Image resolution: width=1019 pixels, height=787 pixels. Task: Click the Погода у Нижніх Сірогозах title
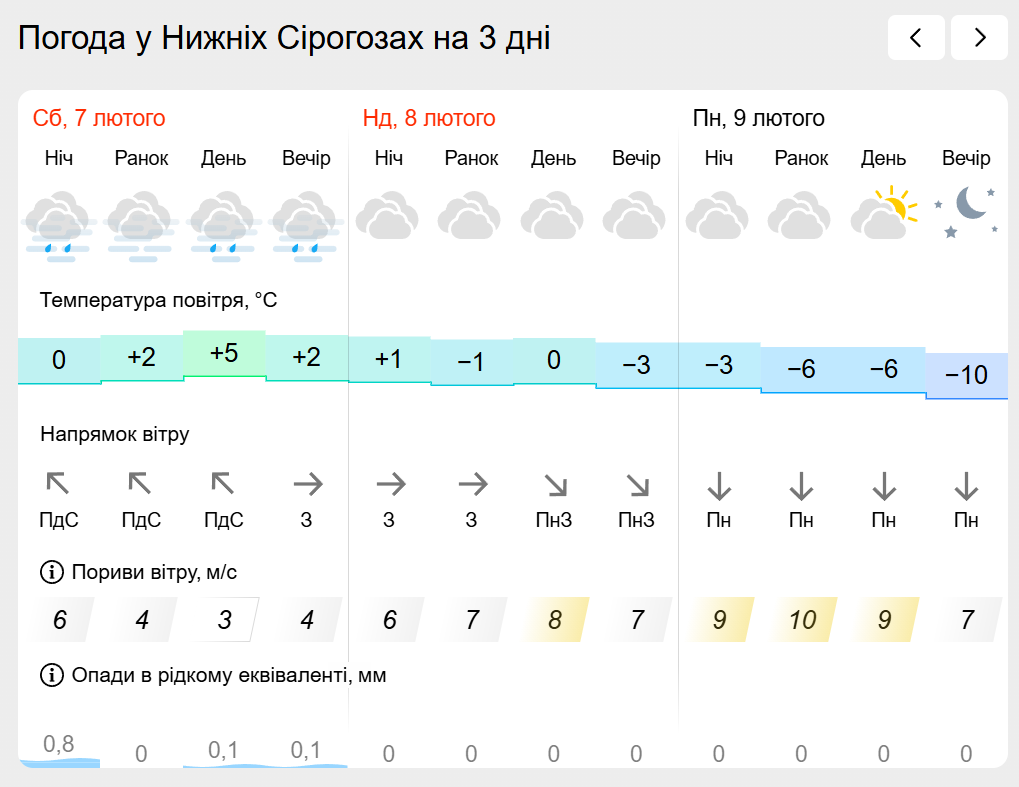(x=284, y=38)
